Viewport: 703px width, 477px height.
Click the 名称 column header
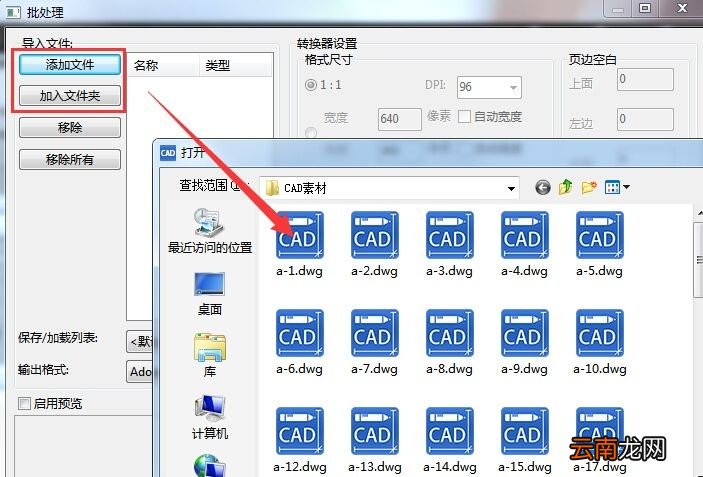point(163,65)
